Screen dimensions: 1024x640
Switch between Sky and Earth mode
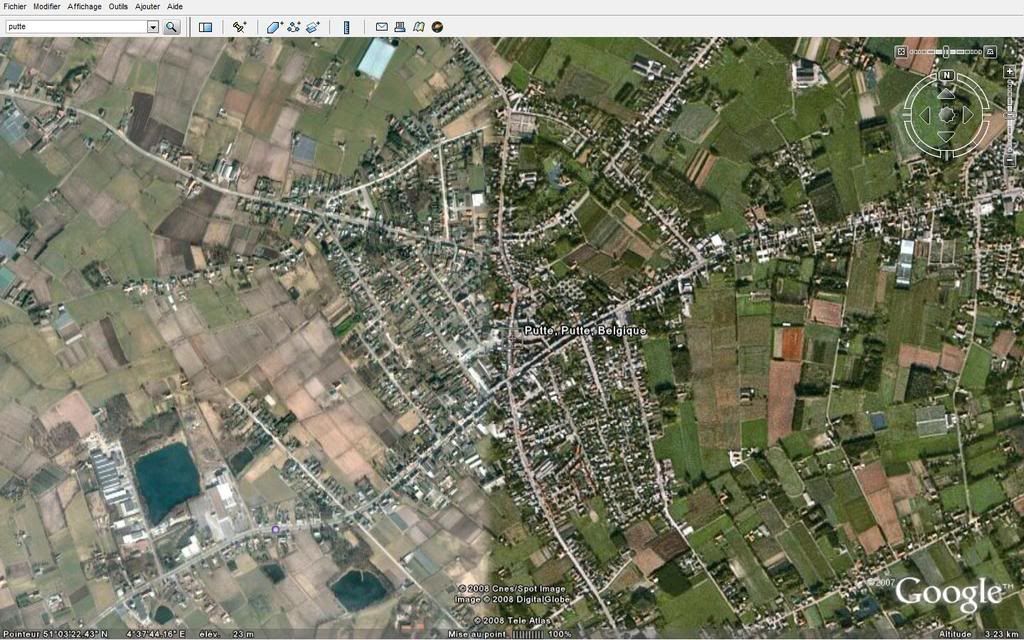(438, 27)
